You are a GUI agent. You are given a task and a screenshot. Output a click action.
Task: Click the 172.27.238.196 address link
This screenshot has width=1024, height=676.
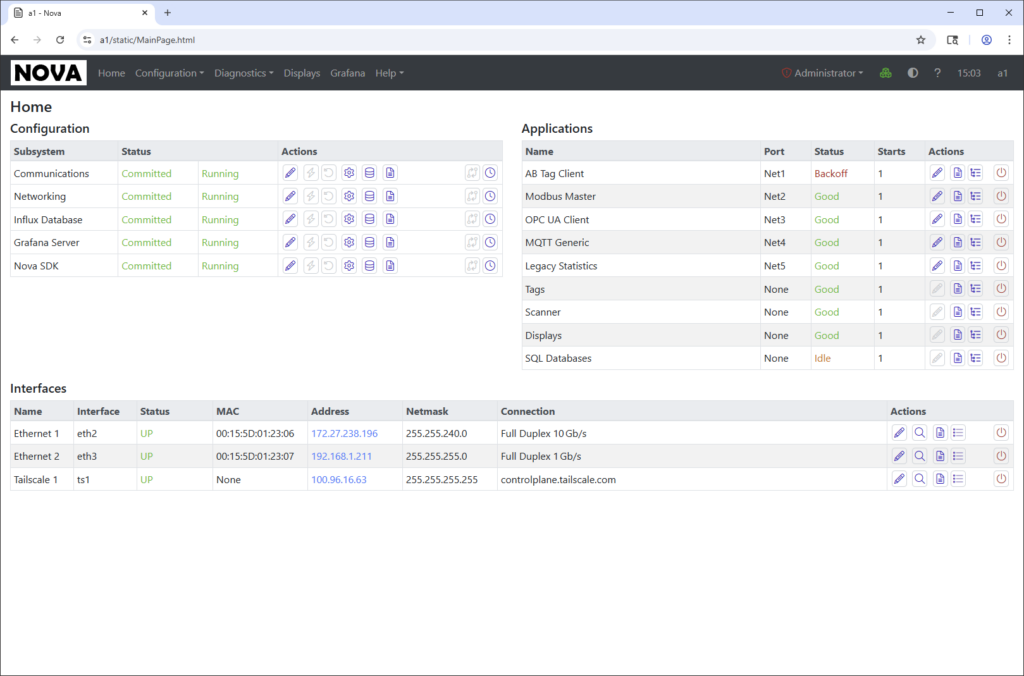pyautogui.click(x=344, y=433)
